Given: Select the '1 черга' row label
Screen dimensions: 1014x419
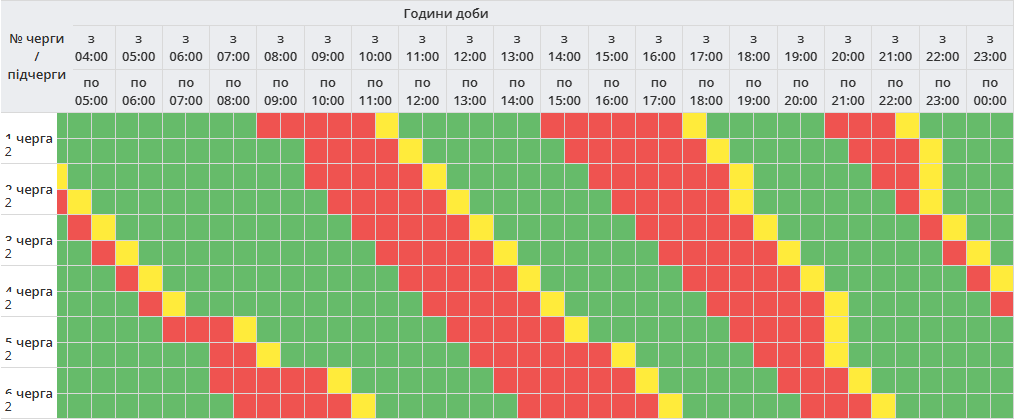Looking at the screenshot, I should coord(30,138).
